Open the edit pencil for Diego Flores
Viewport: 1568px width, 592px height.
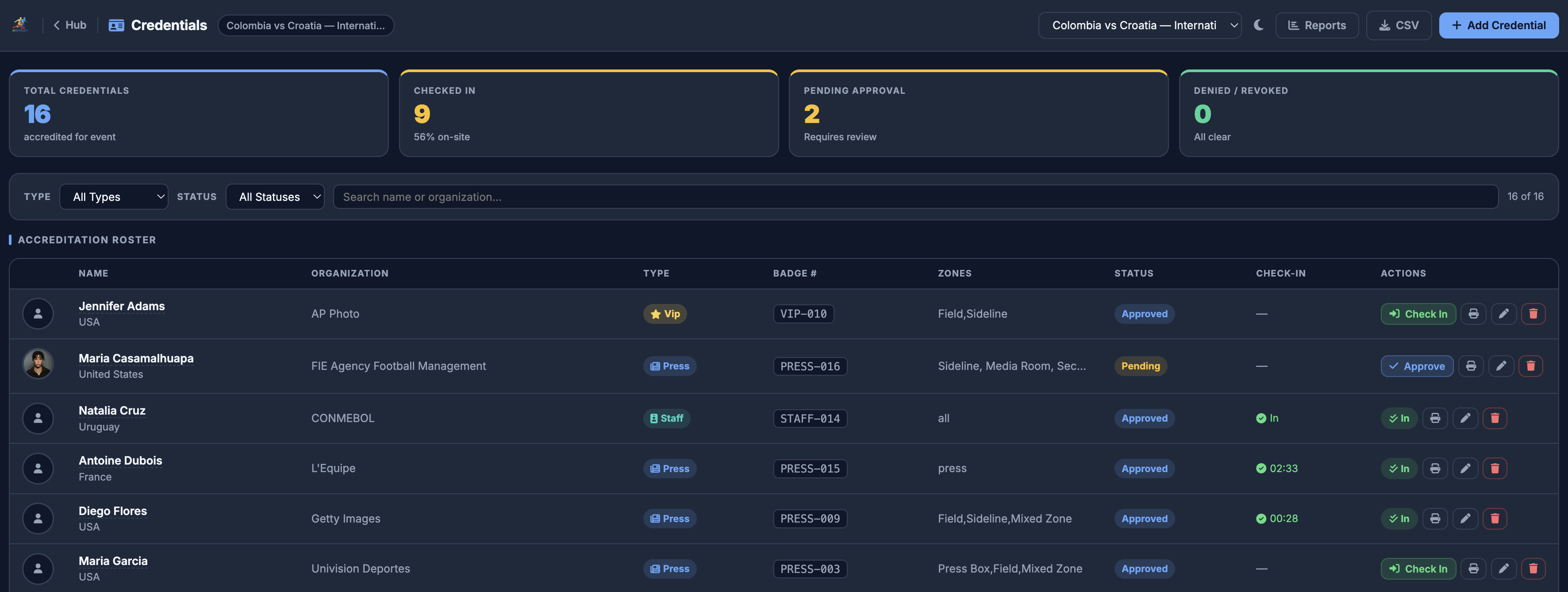(1466, 519)
